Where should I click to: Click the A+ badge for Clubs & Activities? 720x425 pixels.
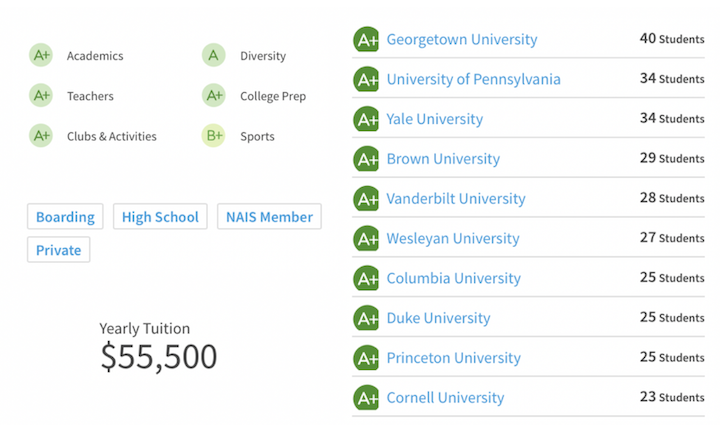41,135
